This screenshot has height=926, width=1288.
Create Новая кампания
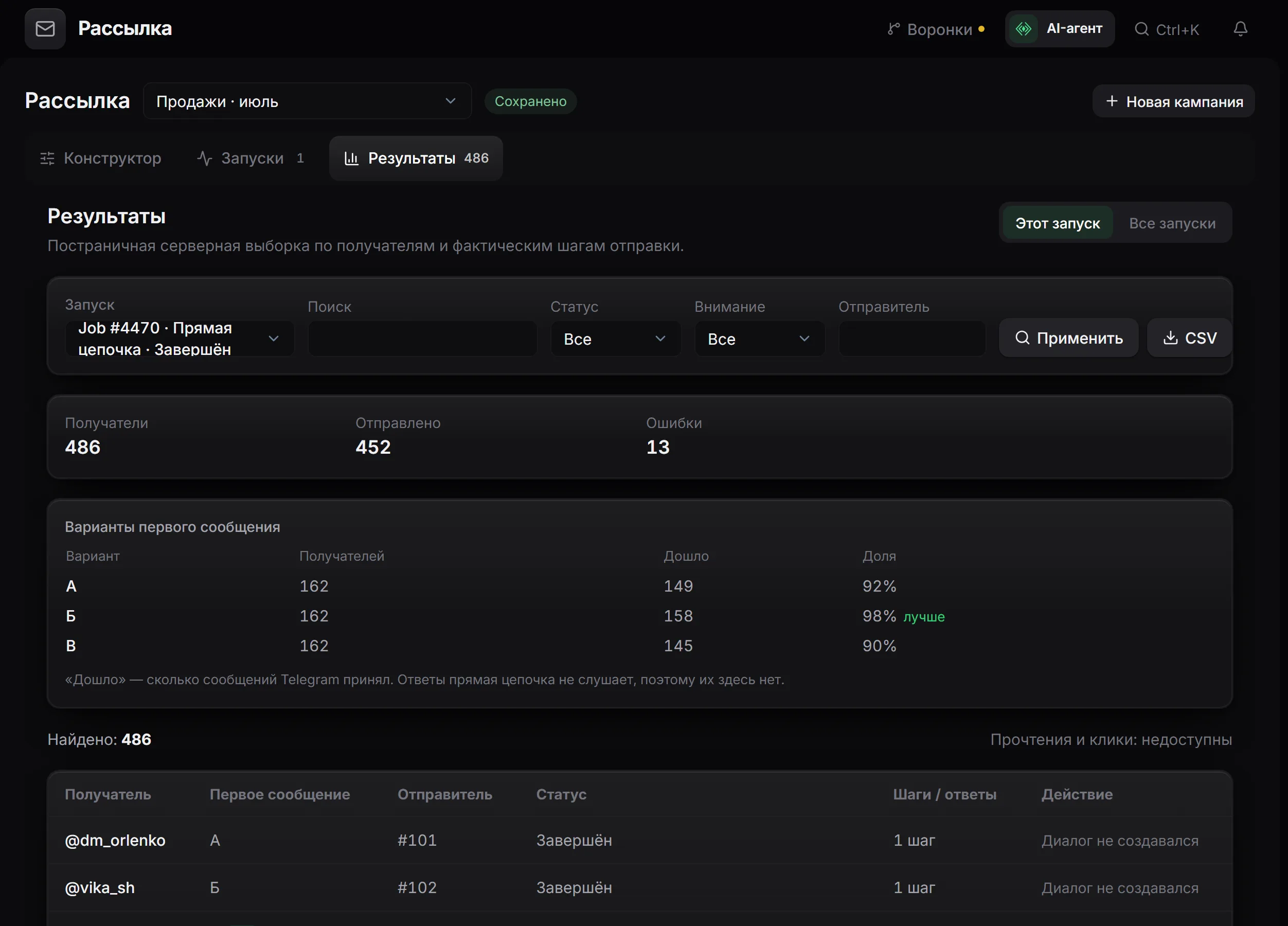pos(1173,101)
